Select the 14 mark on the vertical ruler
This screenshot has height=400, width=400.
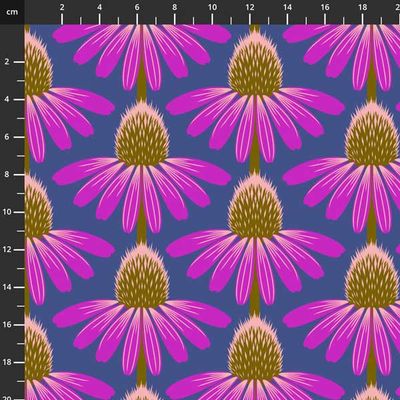click(x=7, y=287)
